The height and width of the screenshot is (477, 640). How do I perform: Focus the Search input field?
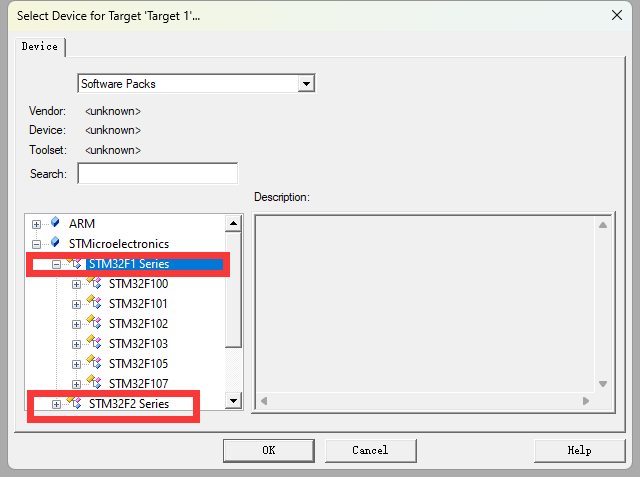tap(158, 173)
